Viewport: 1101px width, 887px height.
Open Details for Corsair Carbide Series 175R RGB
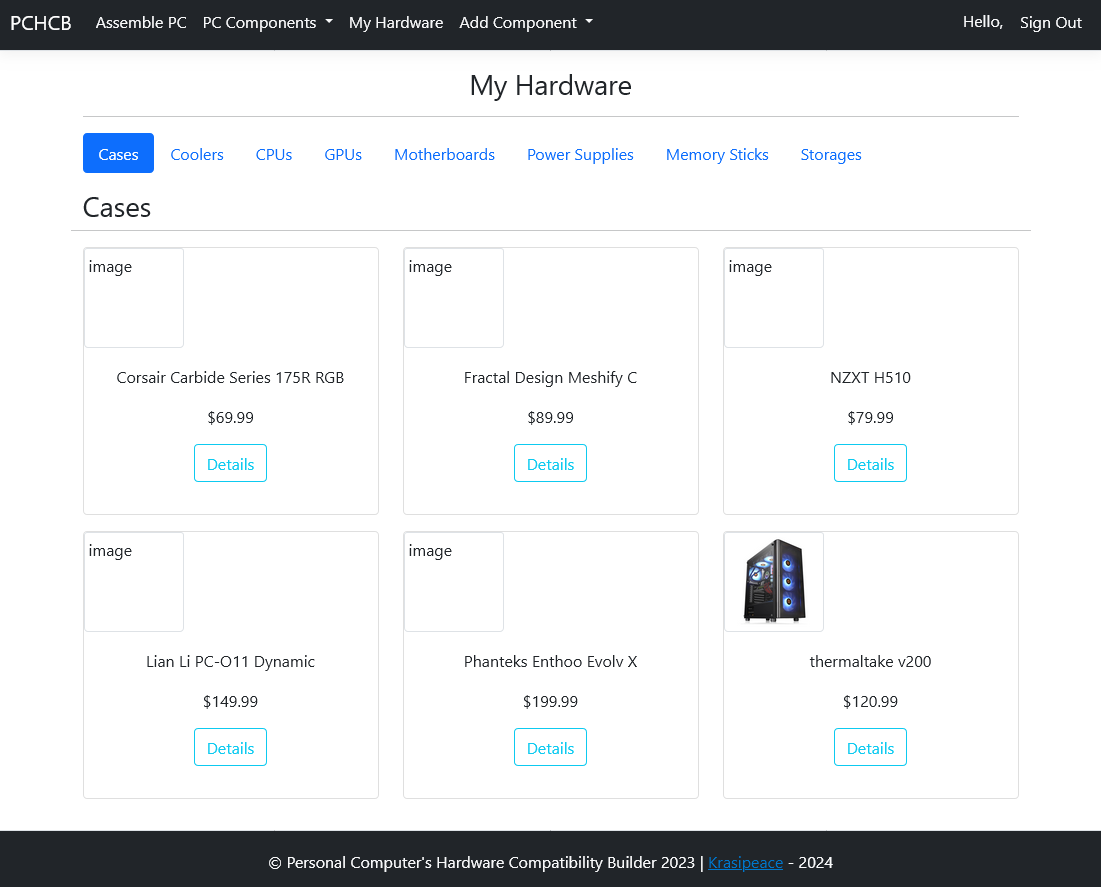point(230,464)
